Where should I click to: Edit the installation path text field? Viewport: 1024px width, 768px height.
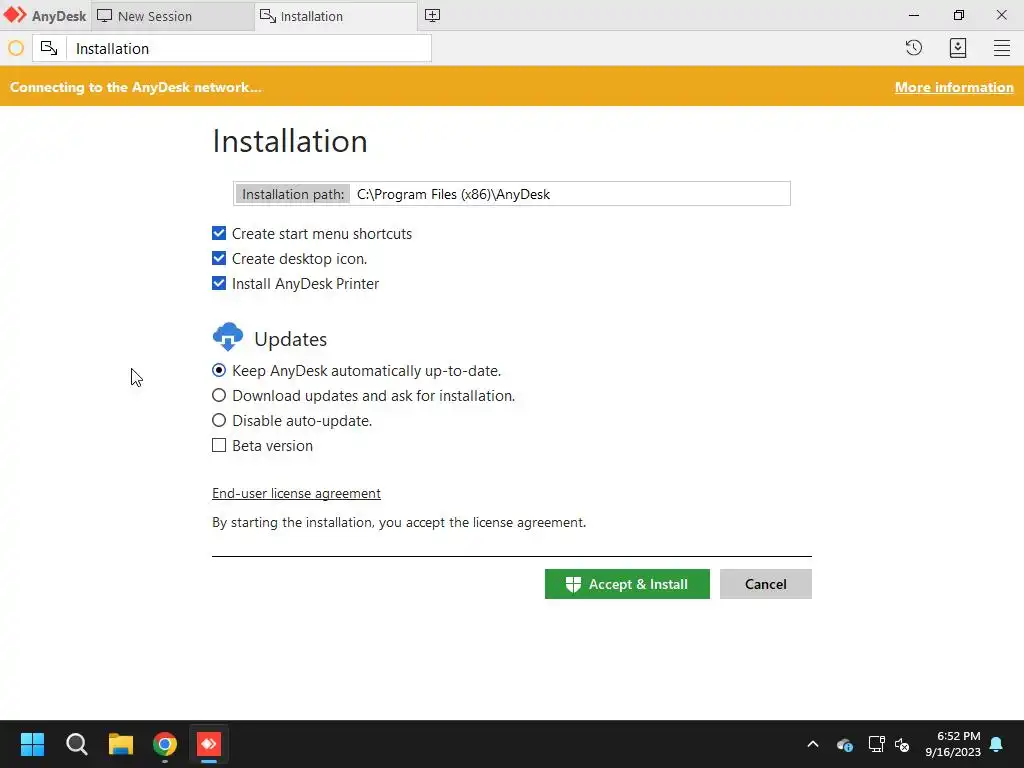[569, 194]
